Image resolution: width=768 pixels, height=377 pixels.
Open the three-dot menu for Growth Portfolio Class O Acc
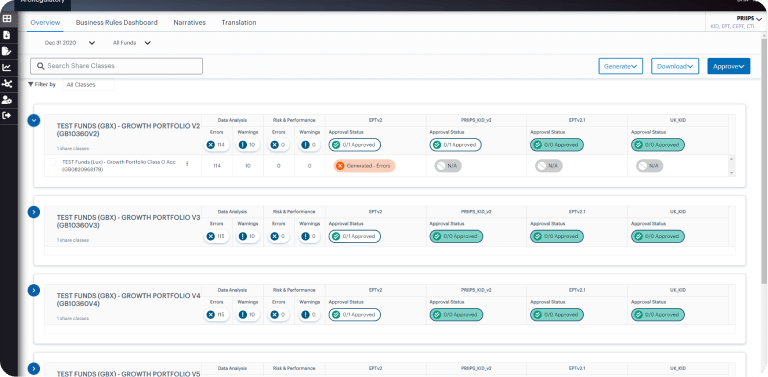(187, 164)
